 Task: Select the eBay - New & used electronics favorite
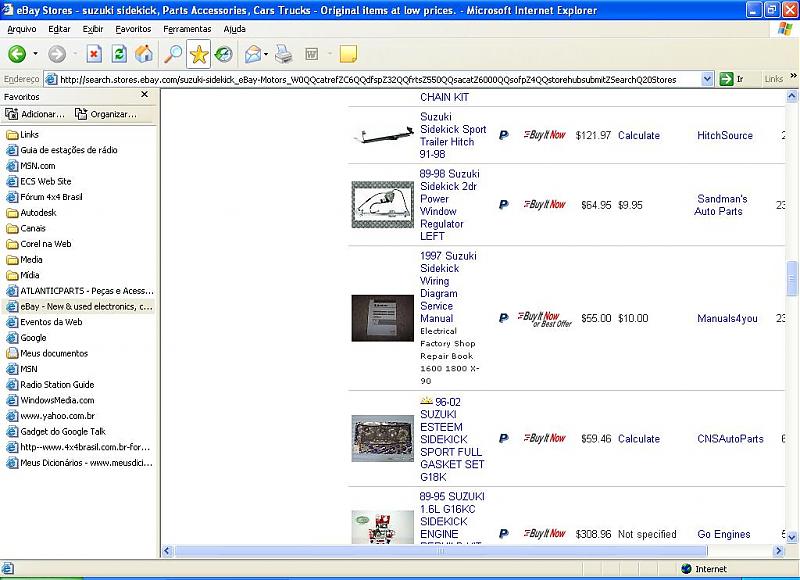(x=79, y=306)
